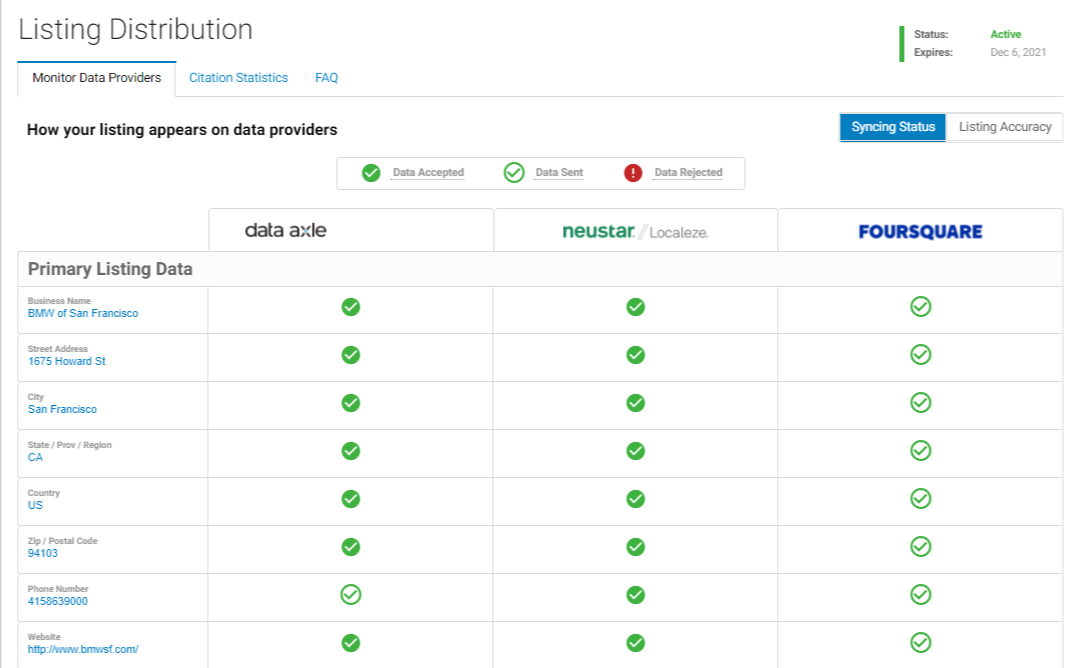Click the phone number 4158639000
1077x668 pixels.
coord(58,602)
